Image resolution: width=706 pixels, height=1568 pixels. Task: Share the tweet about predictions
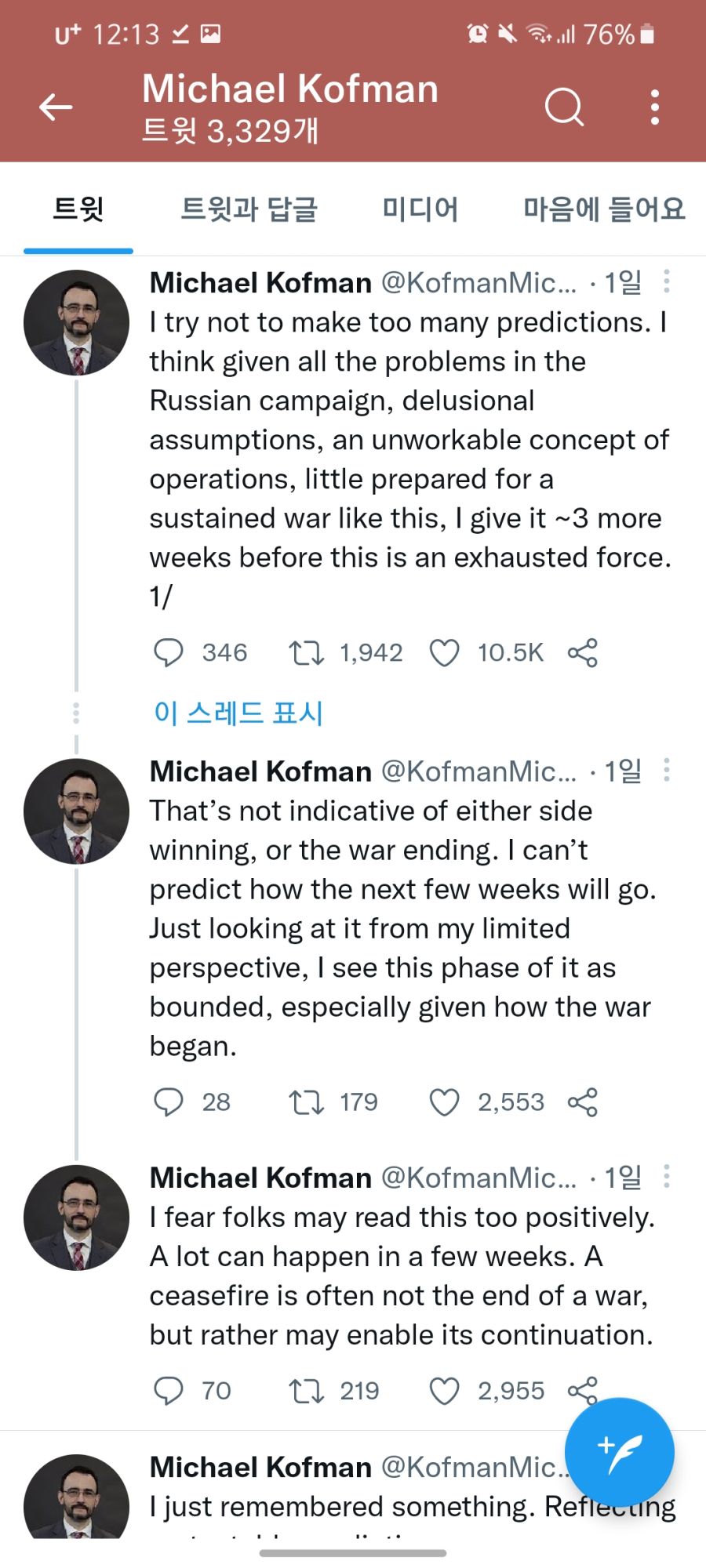click(x=582, y=653)
